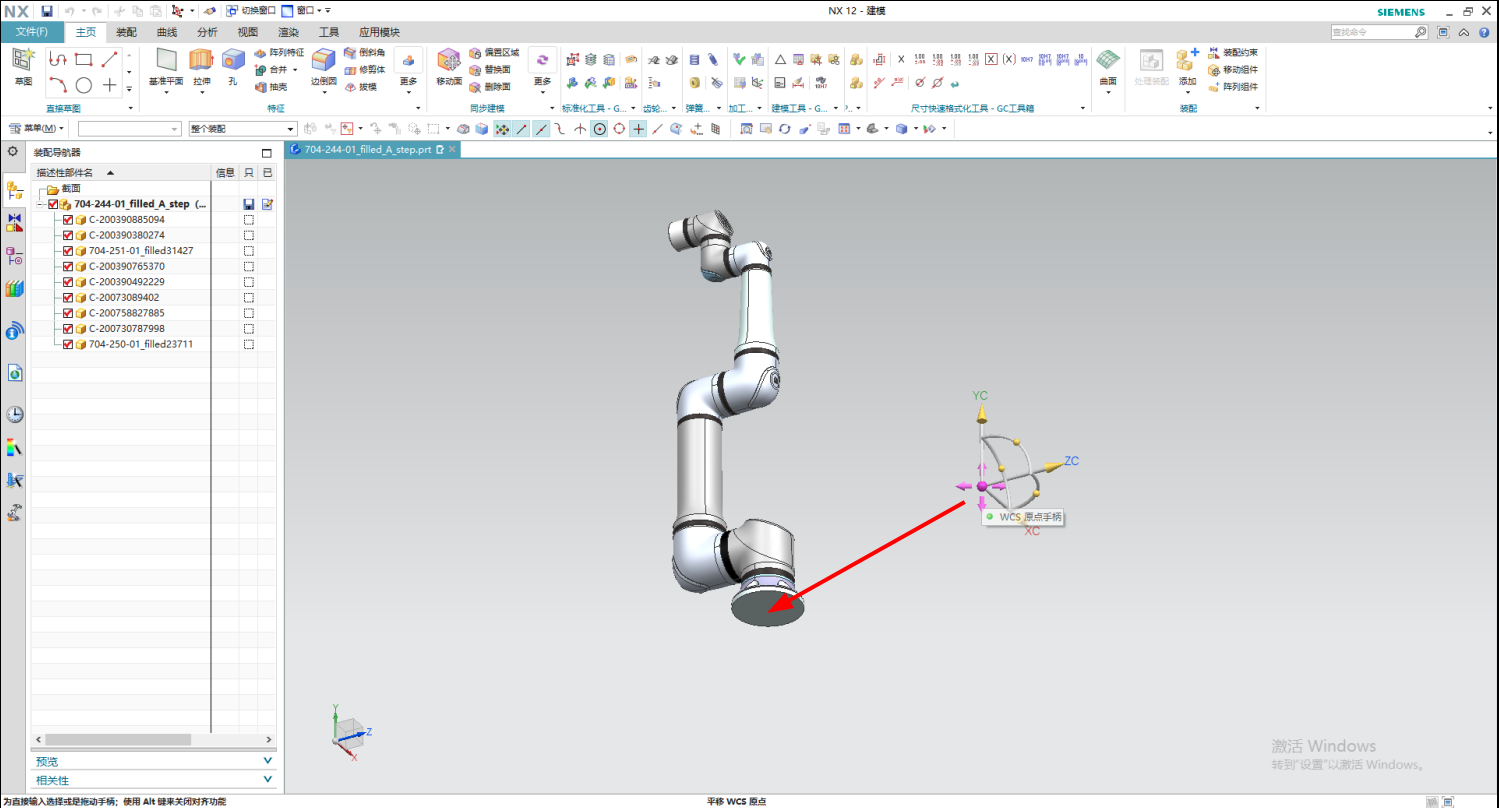Click the help question mark icon

(x=1484, y=32)
